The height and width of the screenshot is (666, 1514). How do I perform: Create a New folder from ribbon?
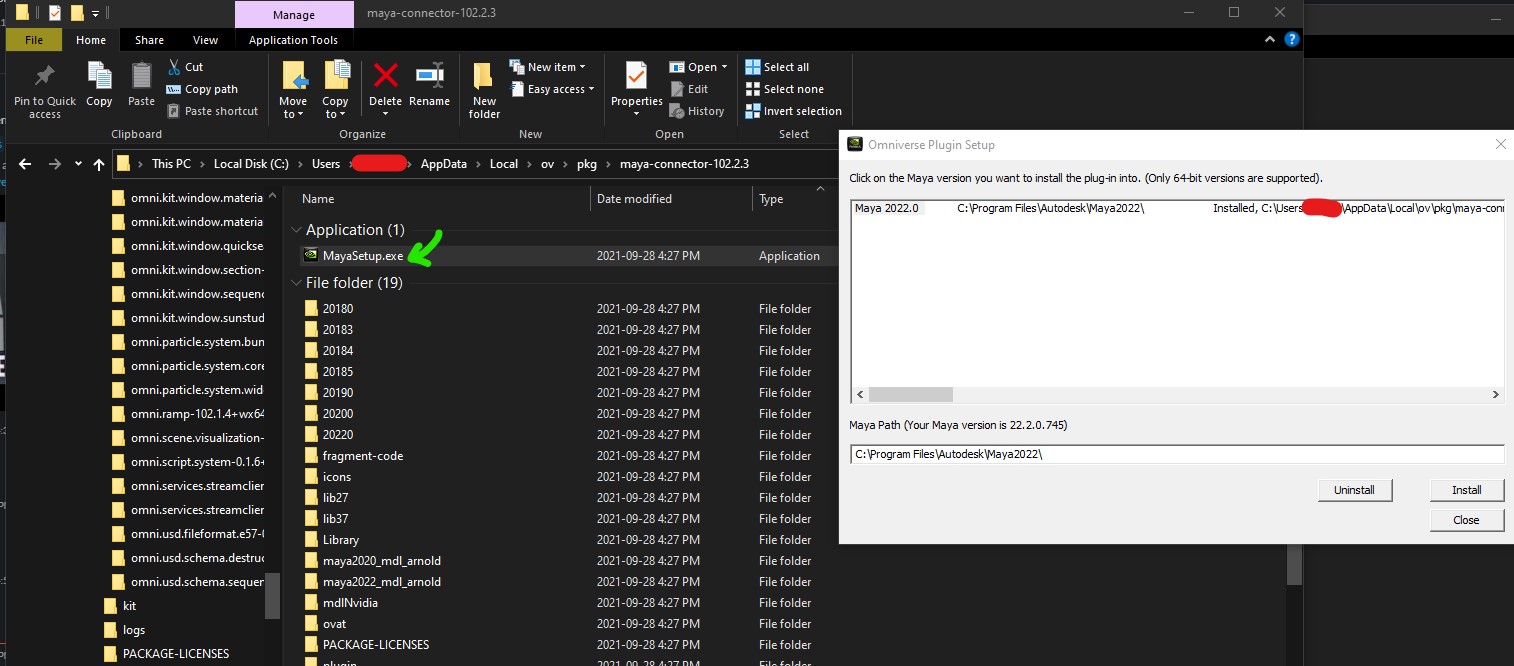pyautogui.click(x=484, y=90)
